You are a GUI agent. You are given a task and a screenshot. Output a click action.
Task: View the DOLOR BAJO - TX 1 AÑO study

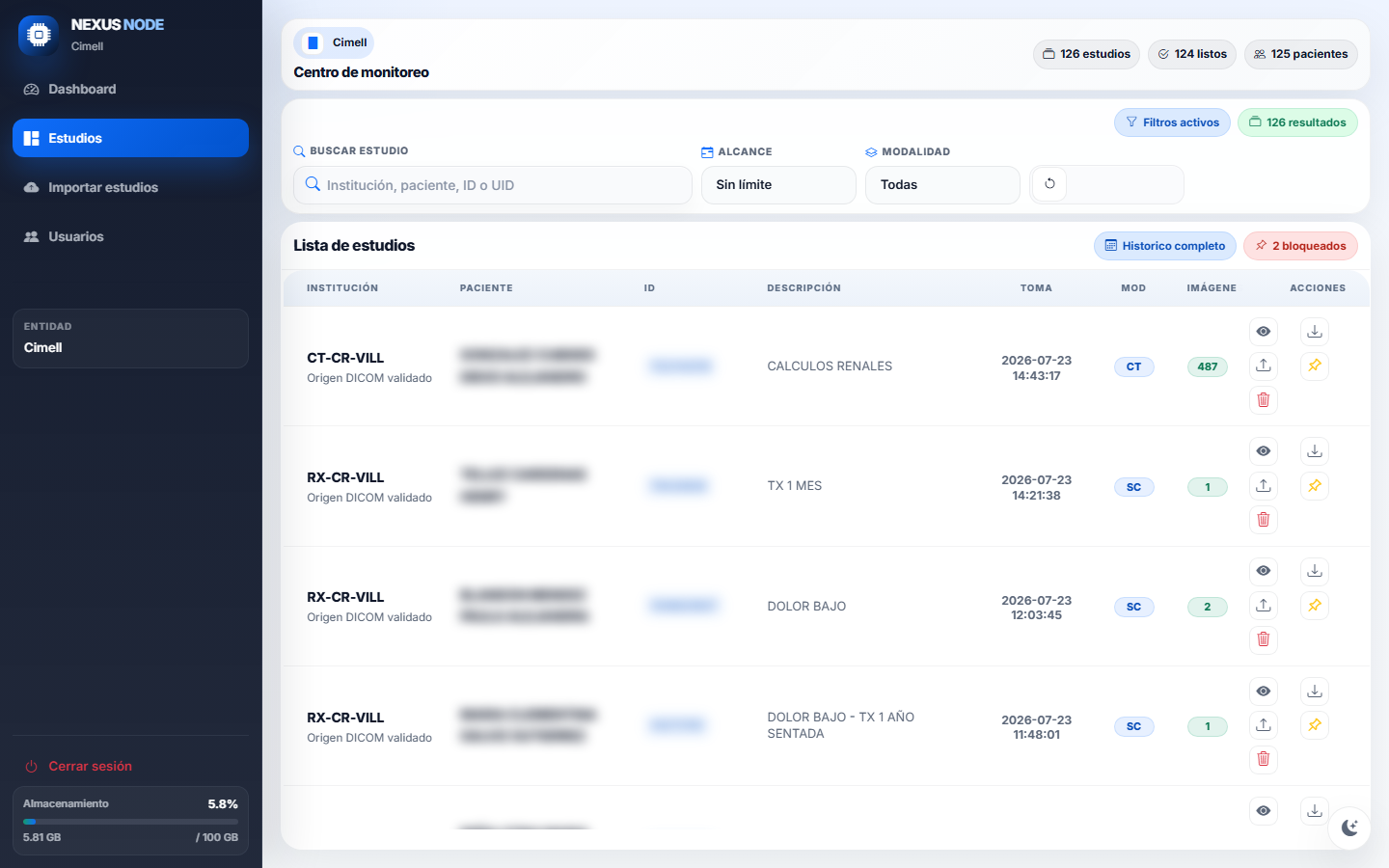point(1264,692)
